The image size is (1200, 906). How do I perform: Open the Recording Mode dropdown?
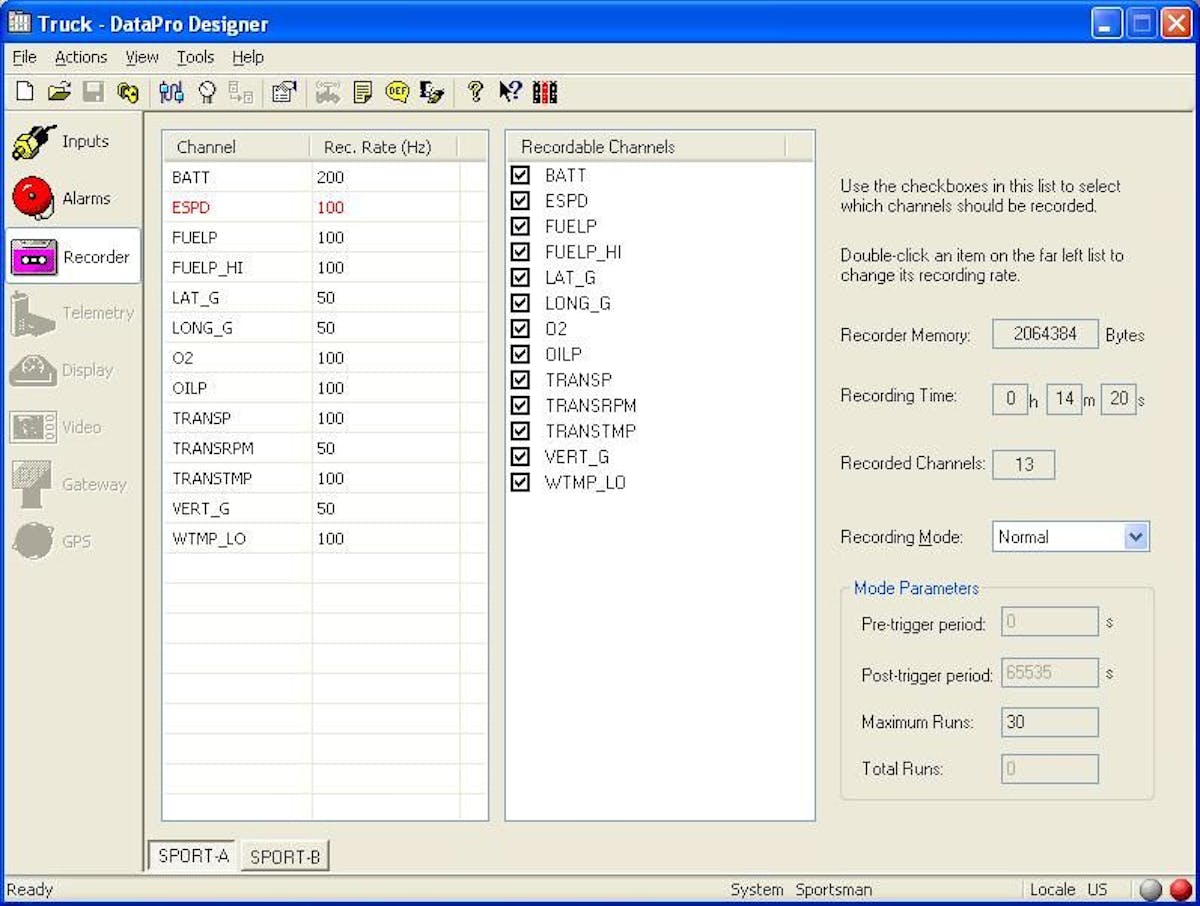pyautogui.click(x=1135, y=537)
